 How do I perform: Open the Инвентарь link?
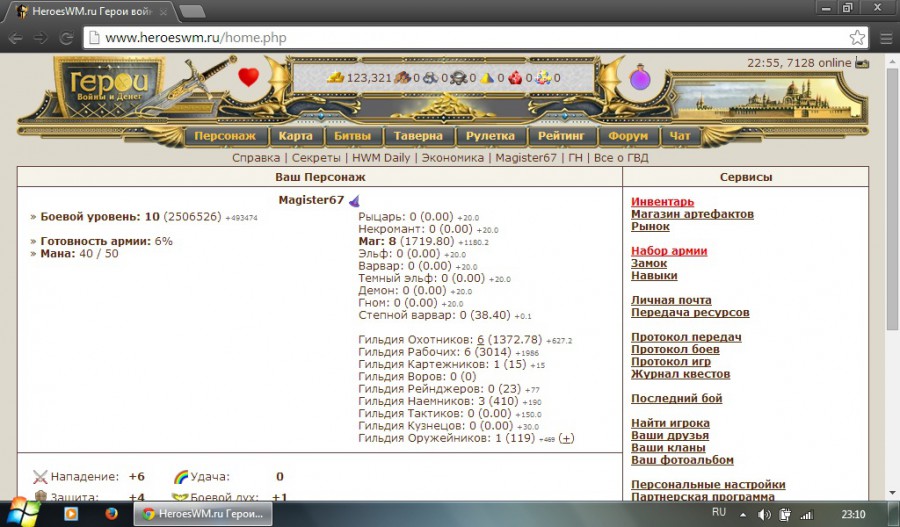tap(662, 202)
